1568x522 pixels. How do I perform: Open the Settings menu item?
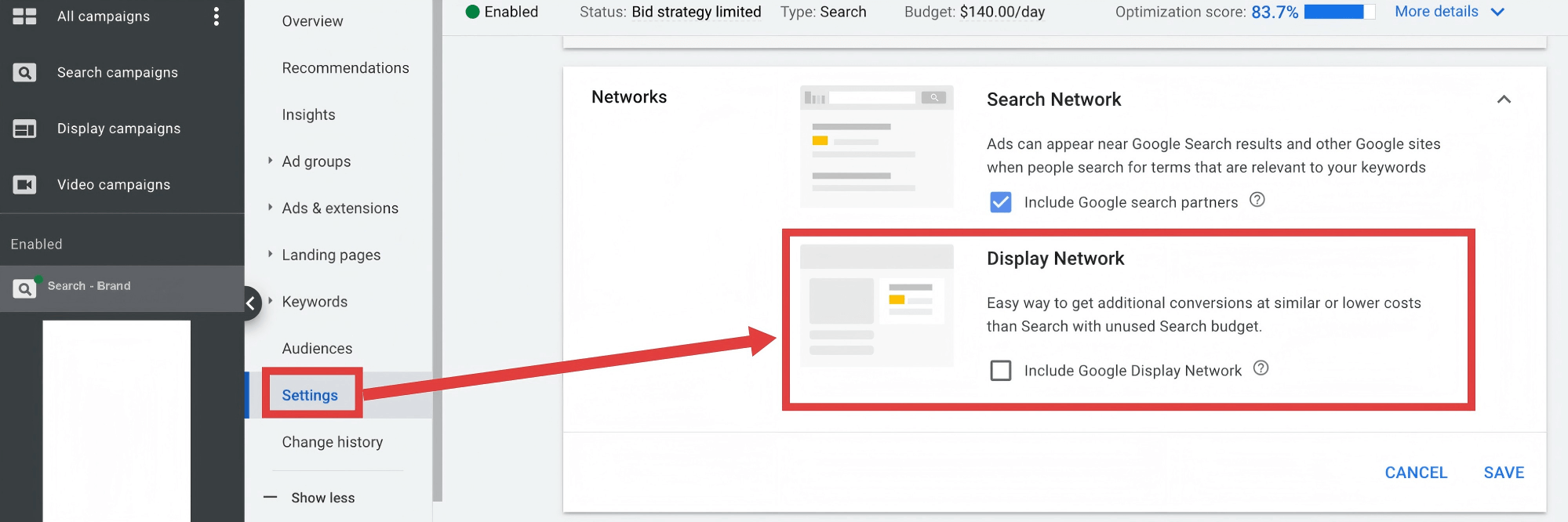coord(310,395)
